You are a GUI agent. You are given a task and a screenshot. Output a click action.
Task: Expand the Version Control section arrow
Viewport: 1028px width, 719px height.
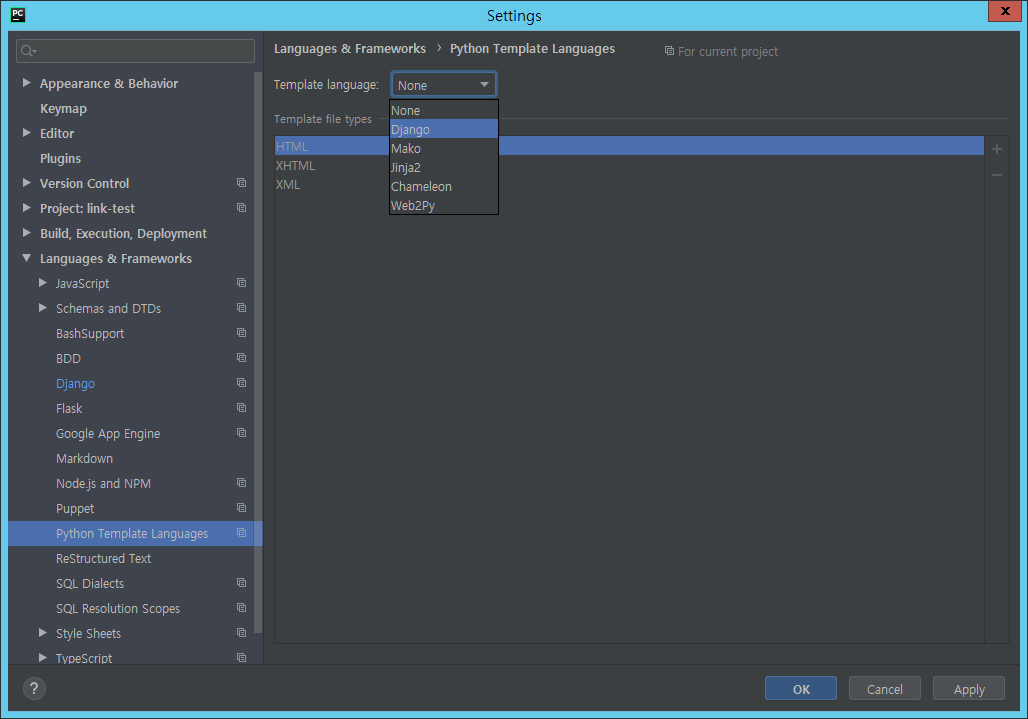click(x=27, y=183)
